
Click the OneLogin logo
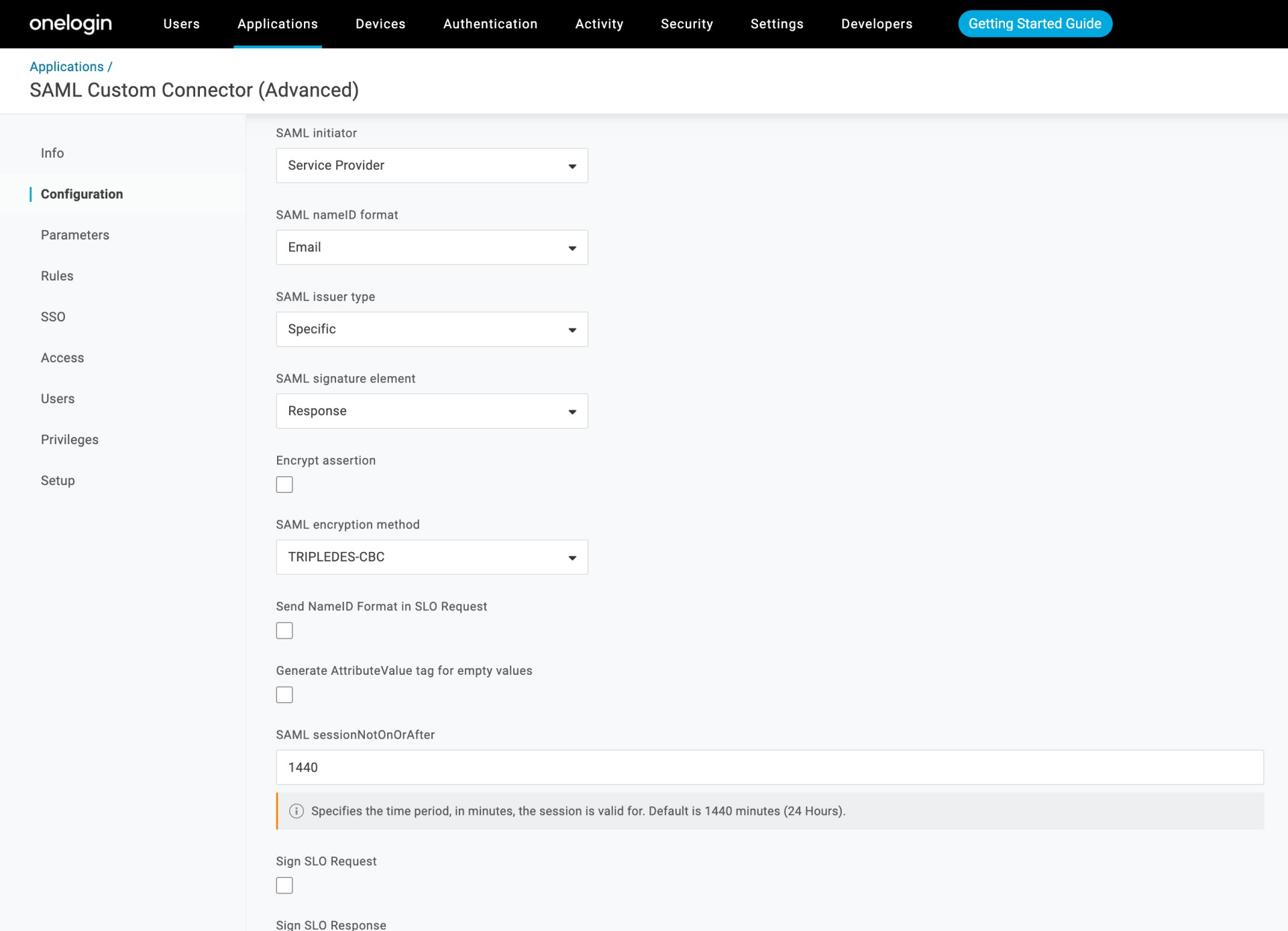pos(70,23)
